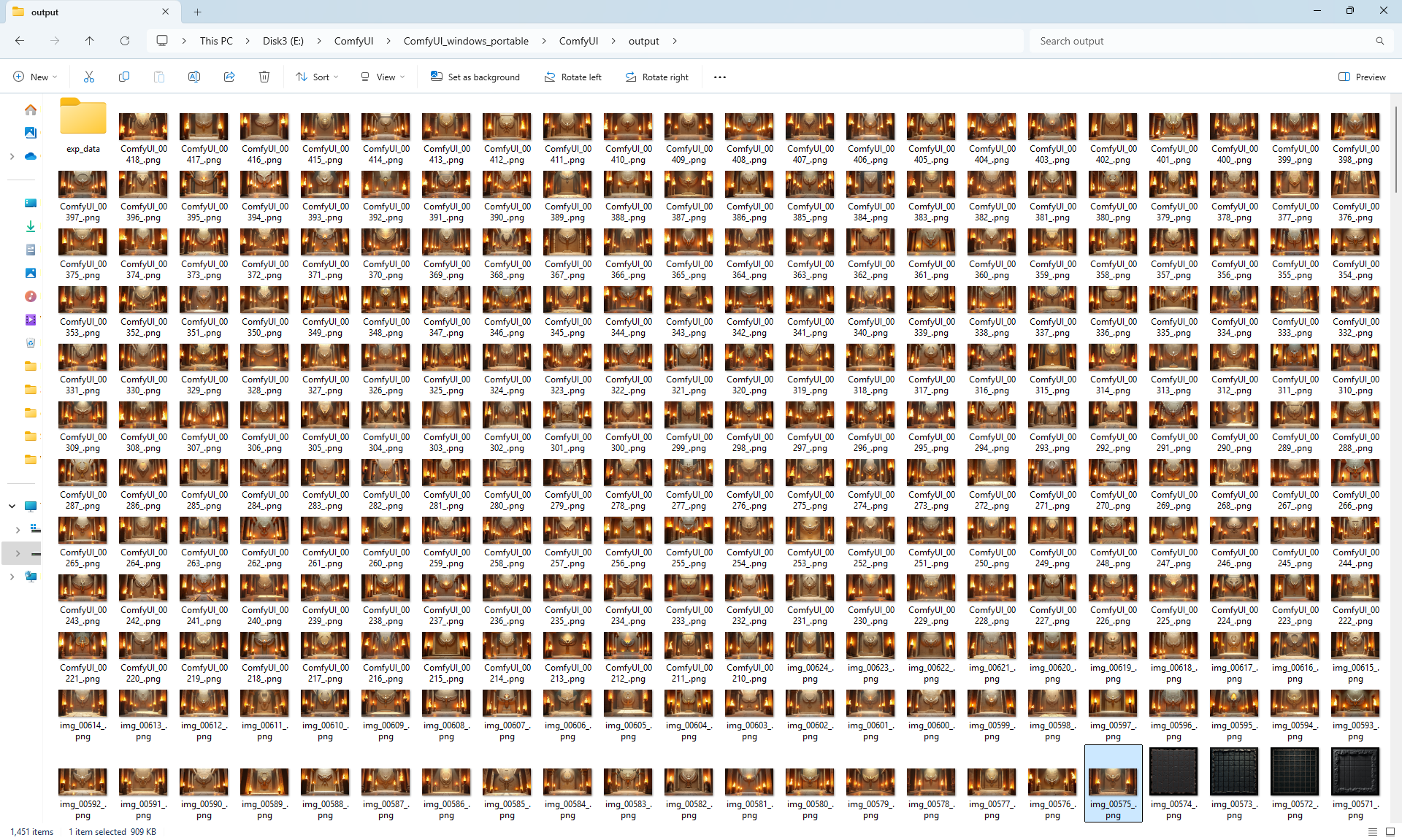
Task: Refresh the current folder view
Action: pyautogui.click(x=125, y=41)
